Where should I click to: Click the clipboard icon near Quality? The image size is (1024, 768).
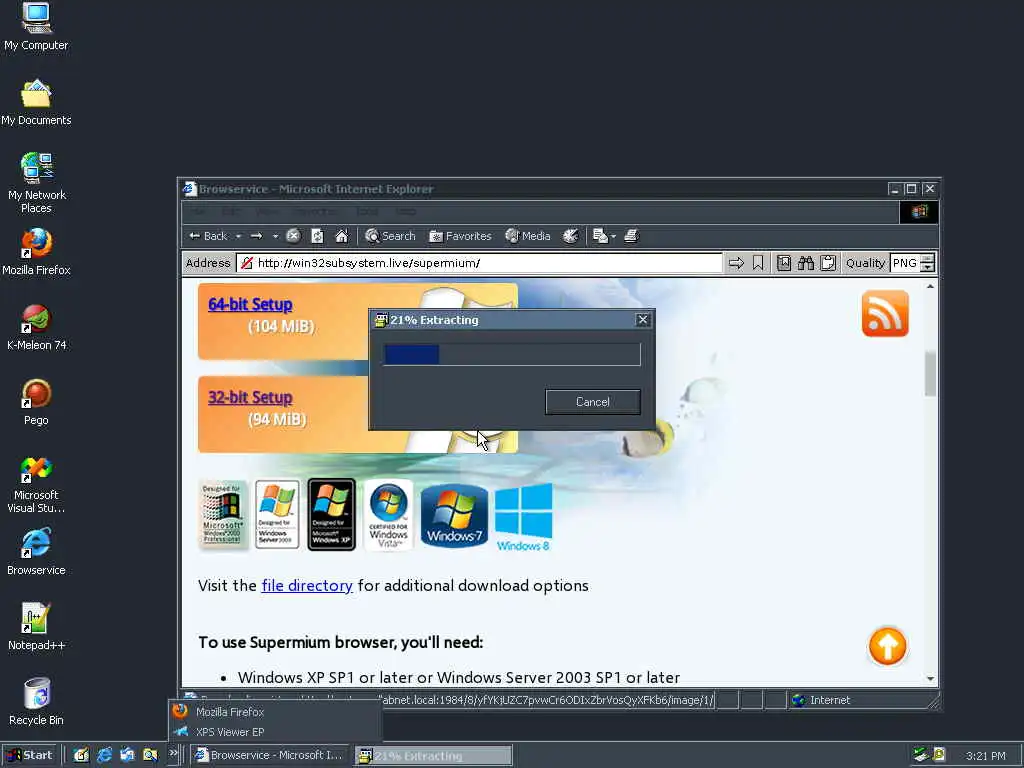pos(828,263)
